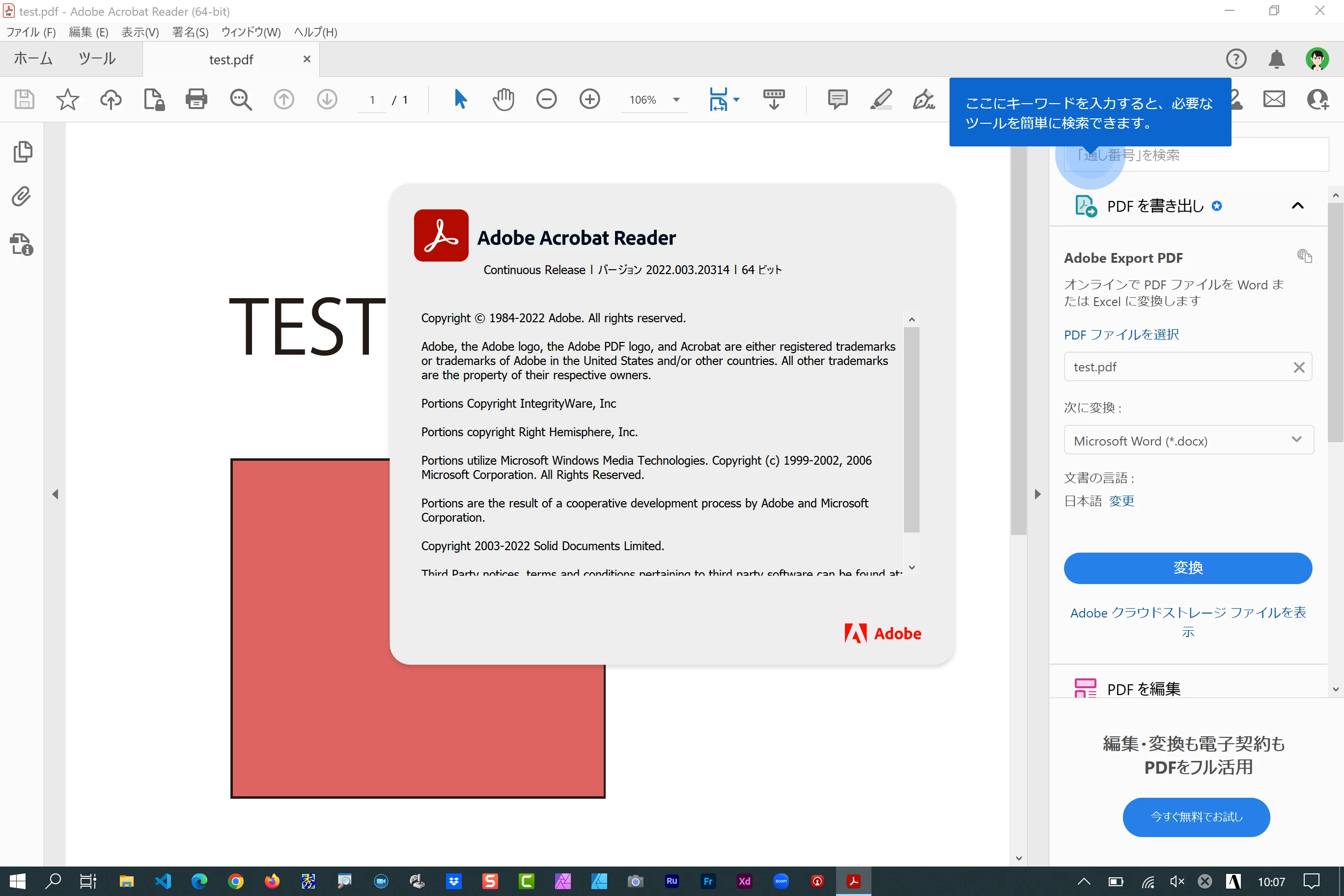1344x896 pixels.
Task: Open the ヘルプ(H) menu
Action: 315,32
